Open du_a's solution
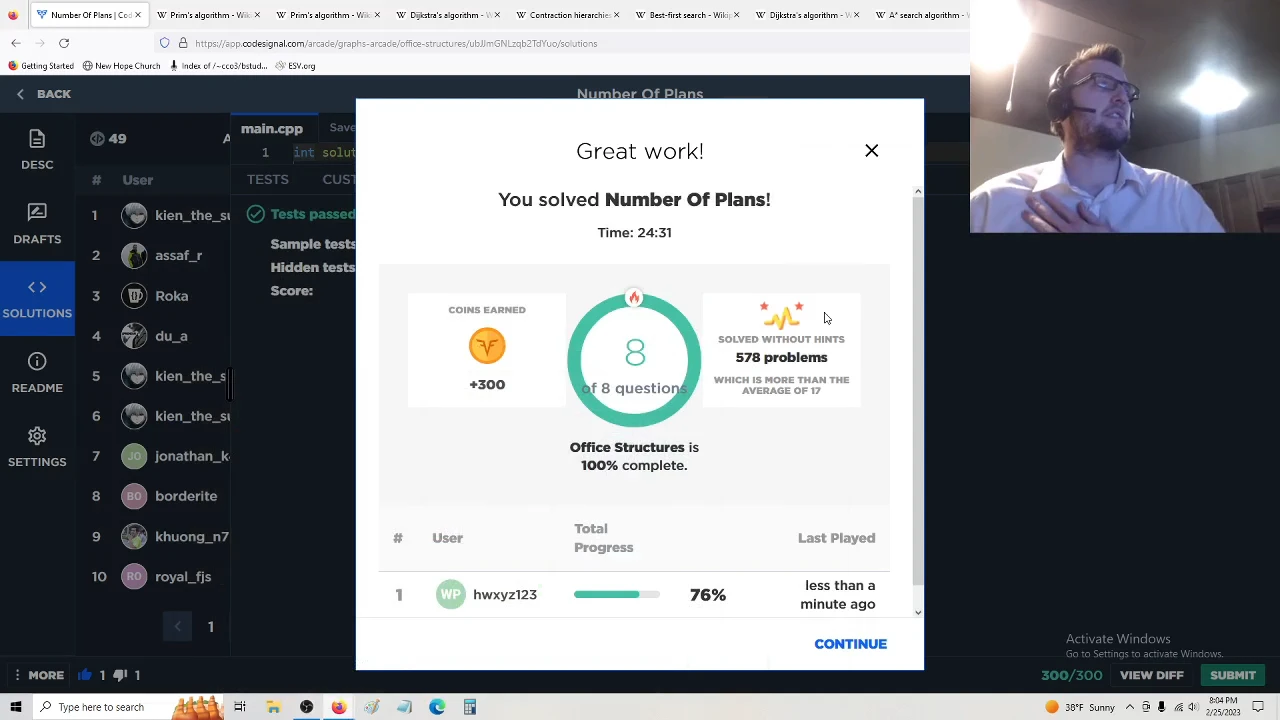Screen dimensions: 1280x720 171,336
